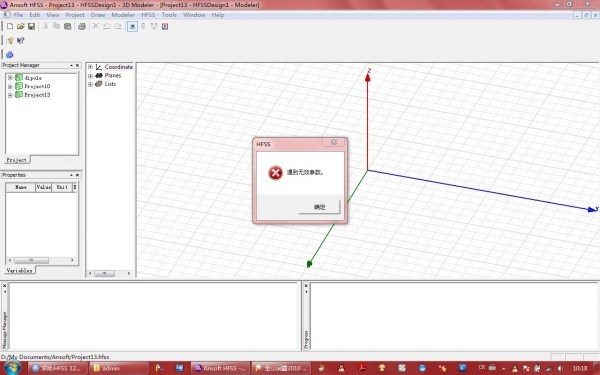Click the Open file toolbar icon
The width and height of the screenshot is (600, 375).
tap(21, 26)
